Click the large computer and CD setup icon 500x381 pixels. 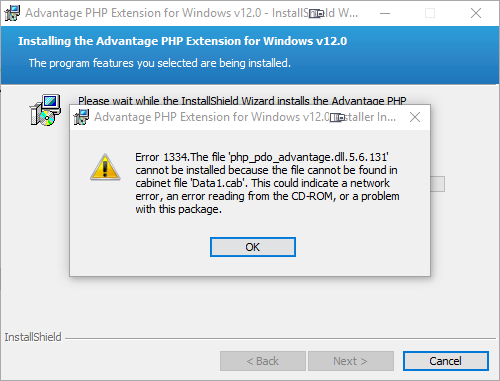[x=45, y=110]
